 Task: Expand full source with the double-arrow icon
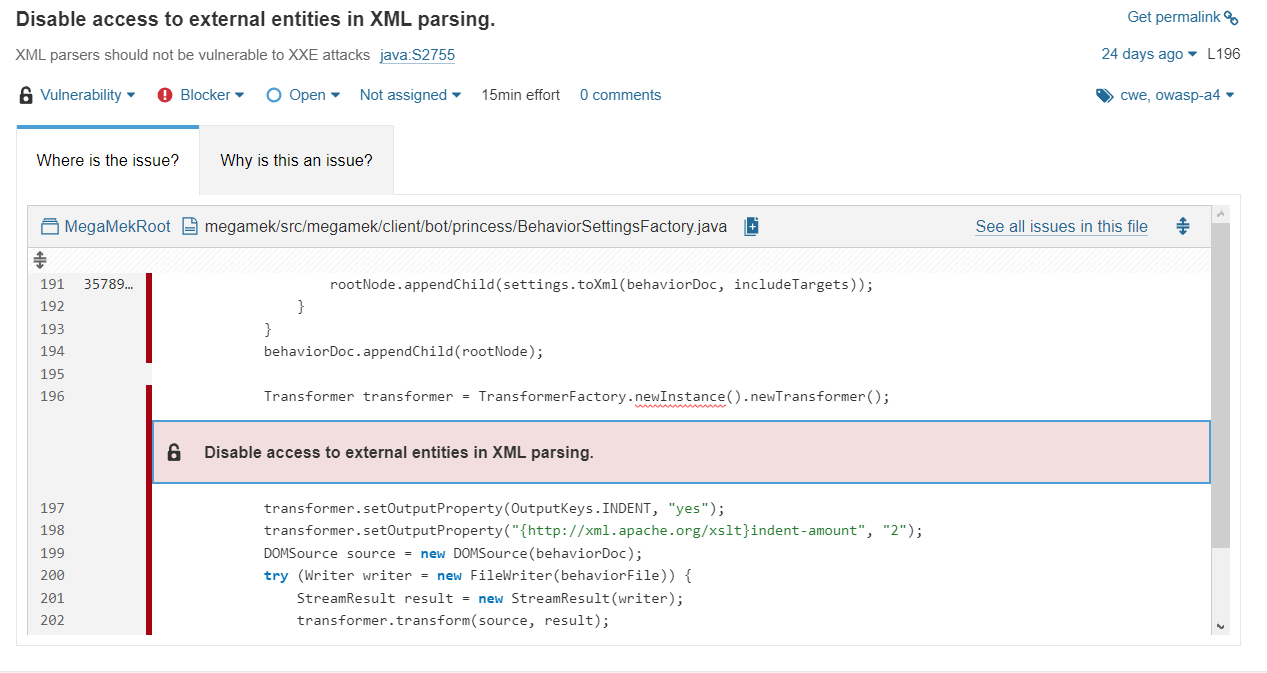1183,226
